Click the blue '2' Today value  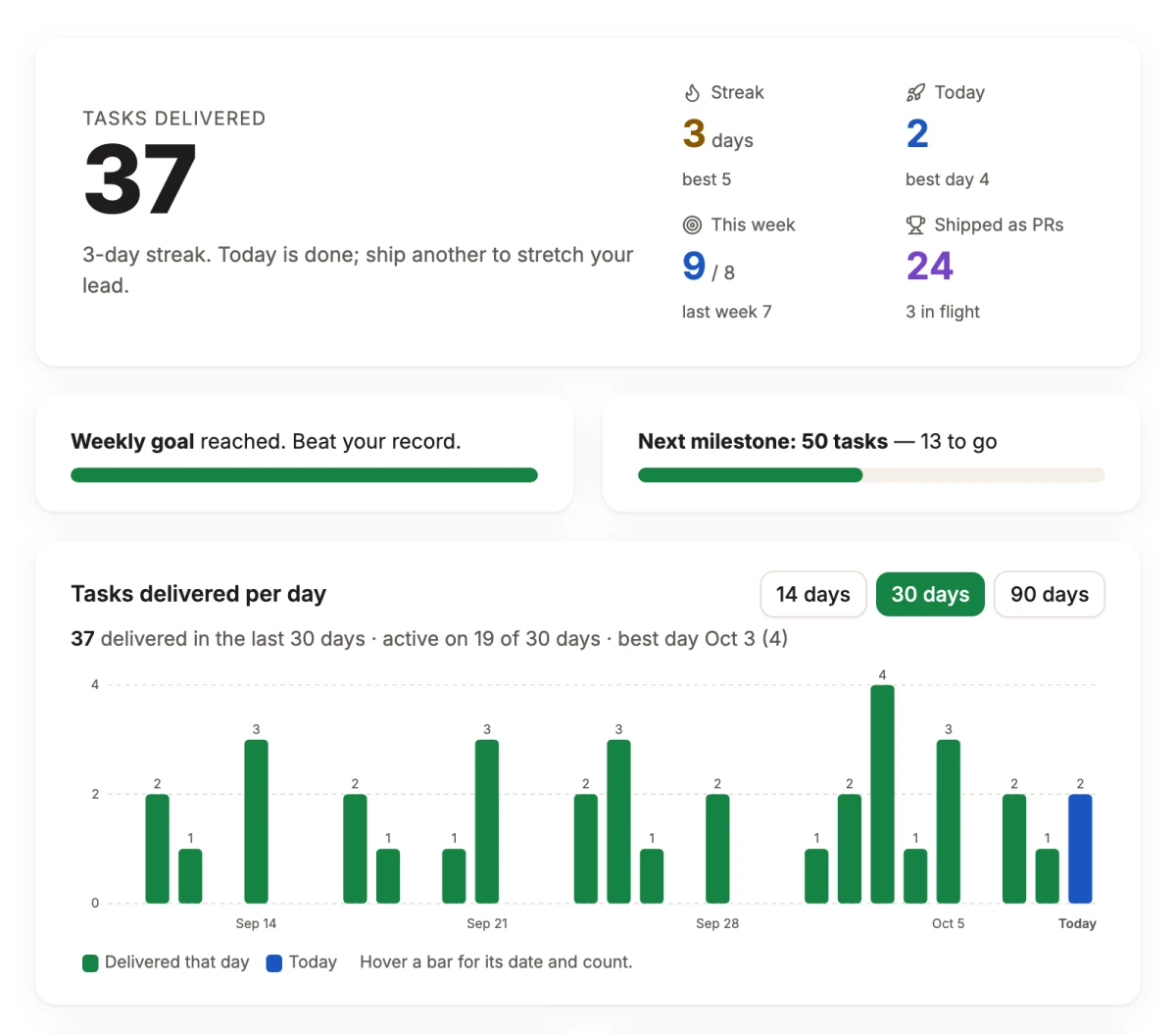[x=917, y=134]
